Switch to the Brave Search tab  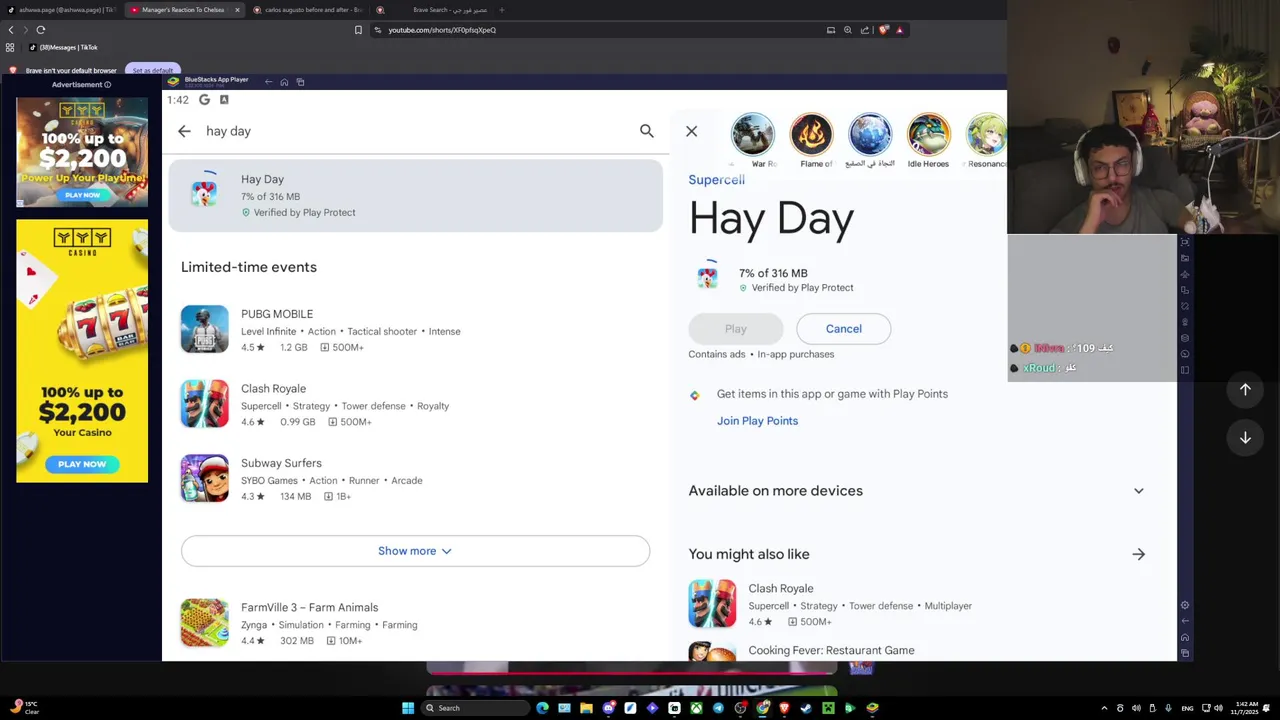432,10
